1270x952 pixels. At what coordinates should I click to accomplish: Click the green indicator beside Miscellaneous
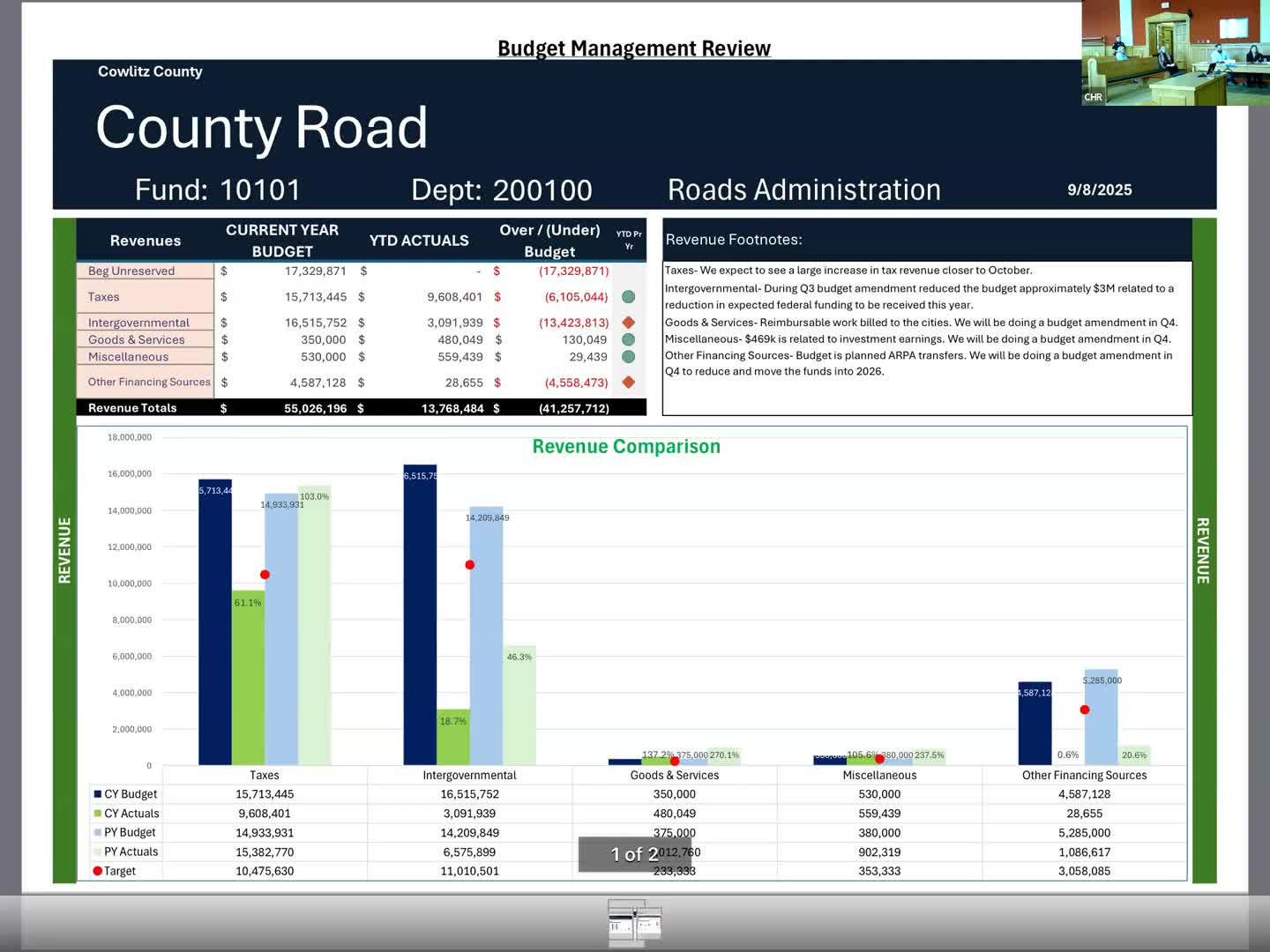(628, 357)
